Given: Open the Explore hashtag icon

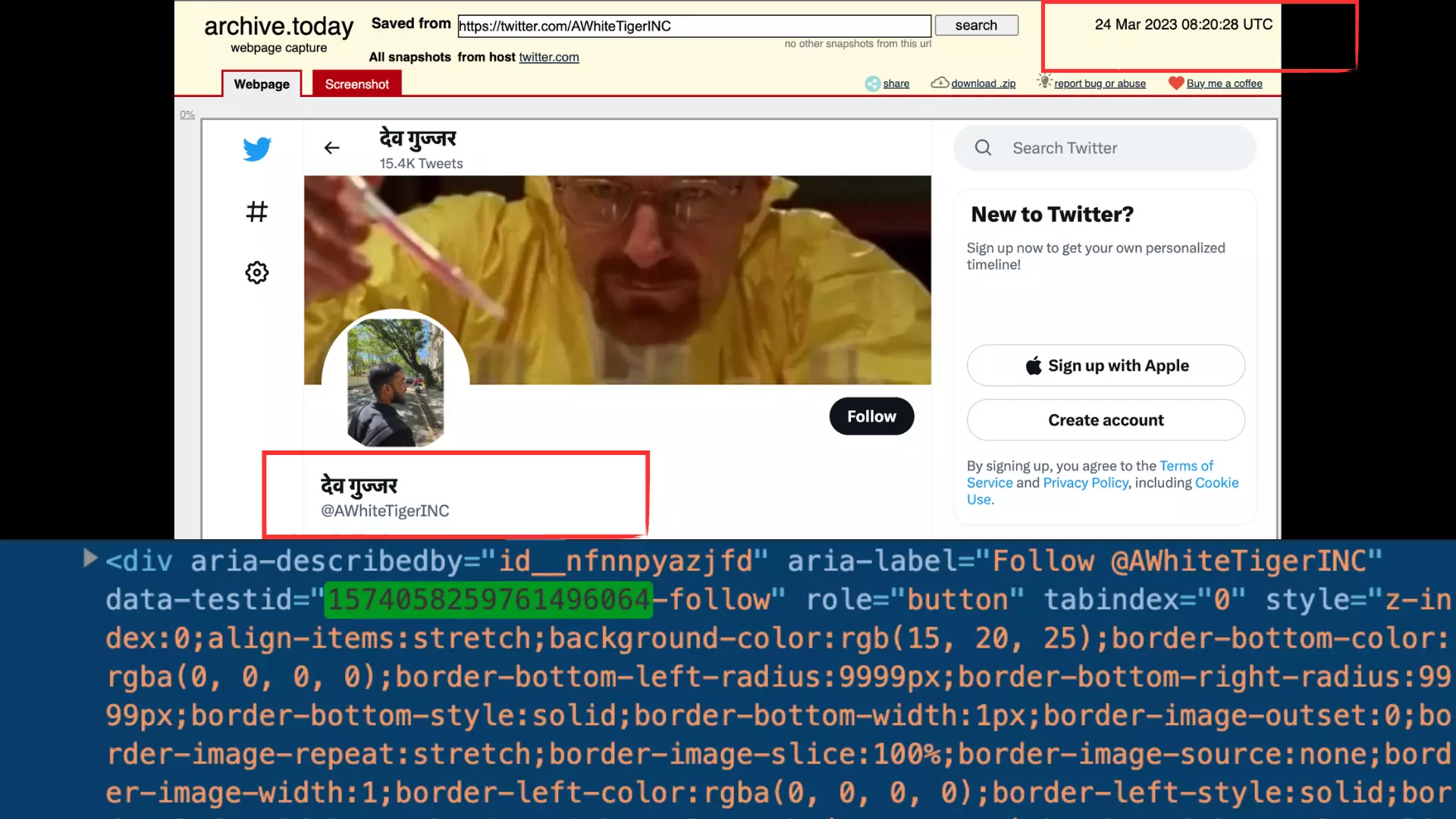Looking at the screenshot, I should [x=257, y=211].
